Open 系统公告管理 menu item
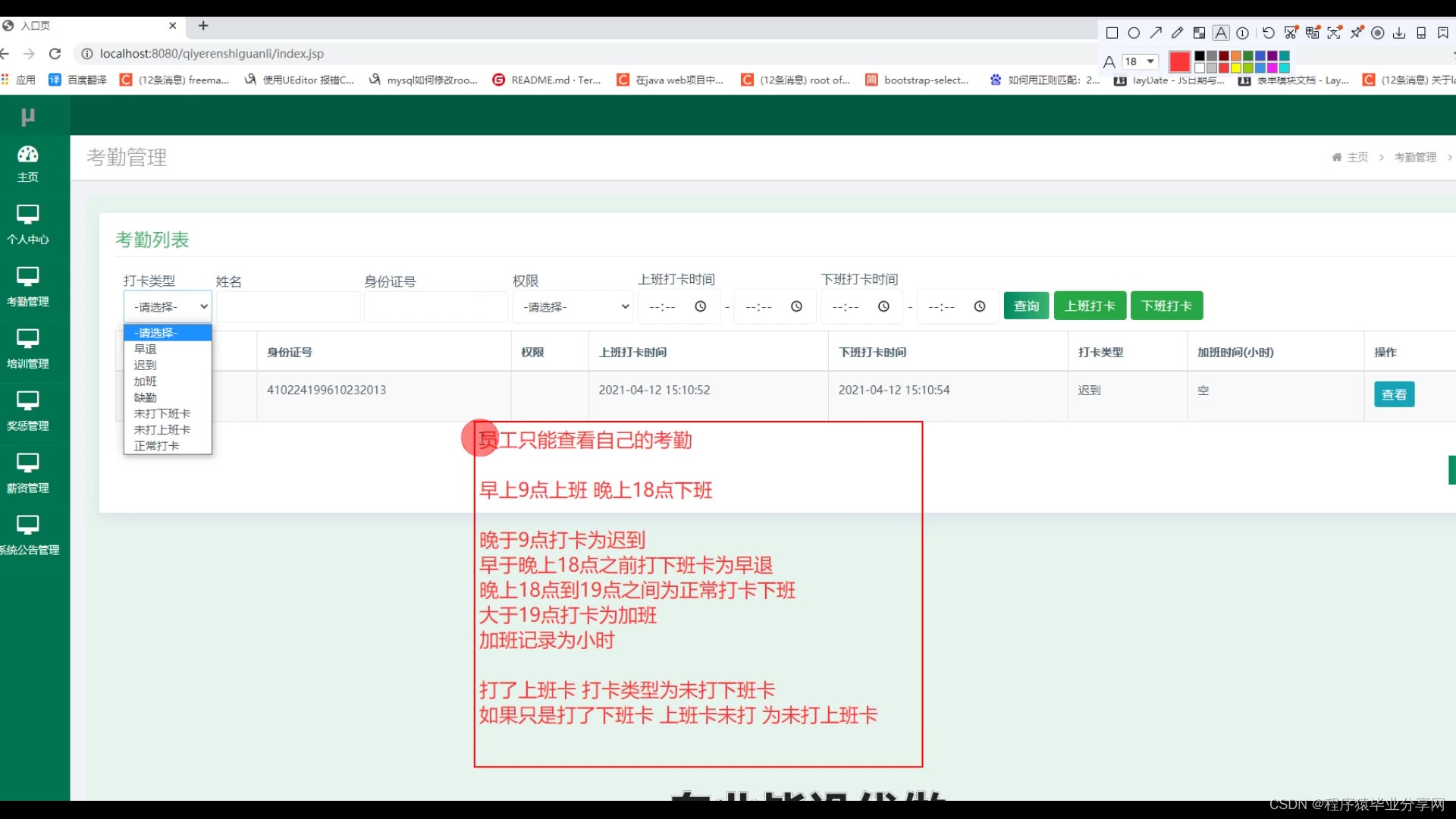This screenshot has width=1456, height=819. (x=28, y=535)
